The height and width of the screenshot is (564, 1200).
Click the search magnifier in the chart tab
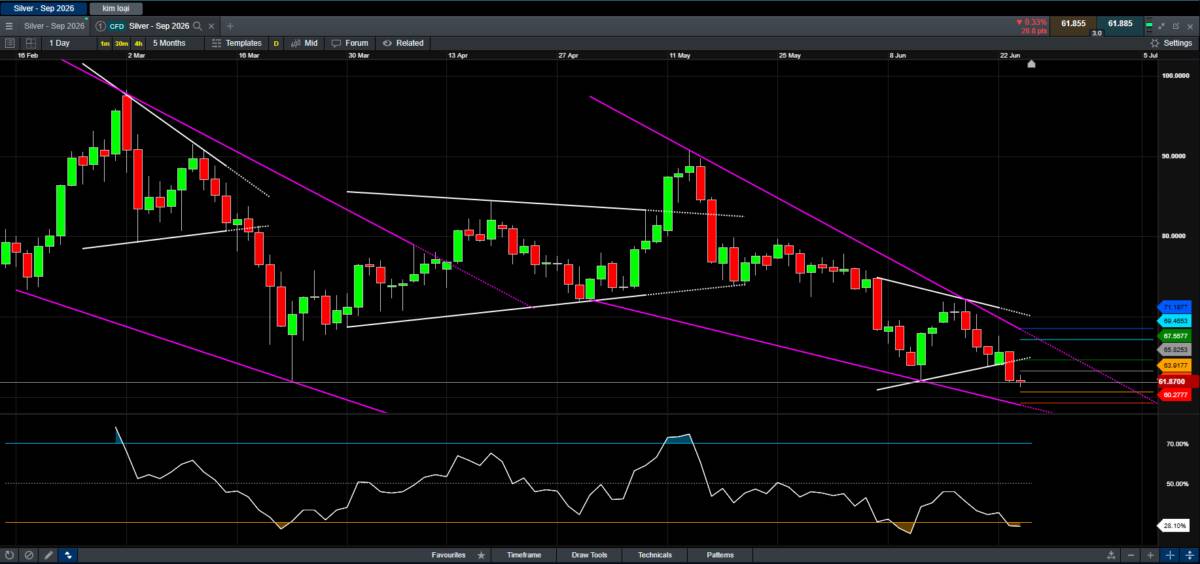tap(198, 25)
